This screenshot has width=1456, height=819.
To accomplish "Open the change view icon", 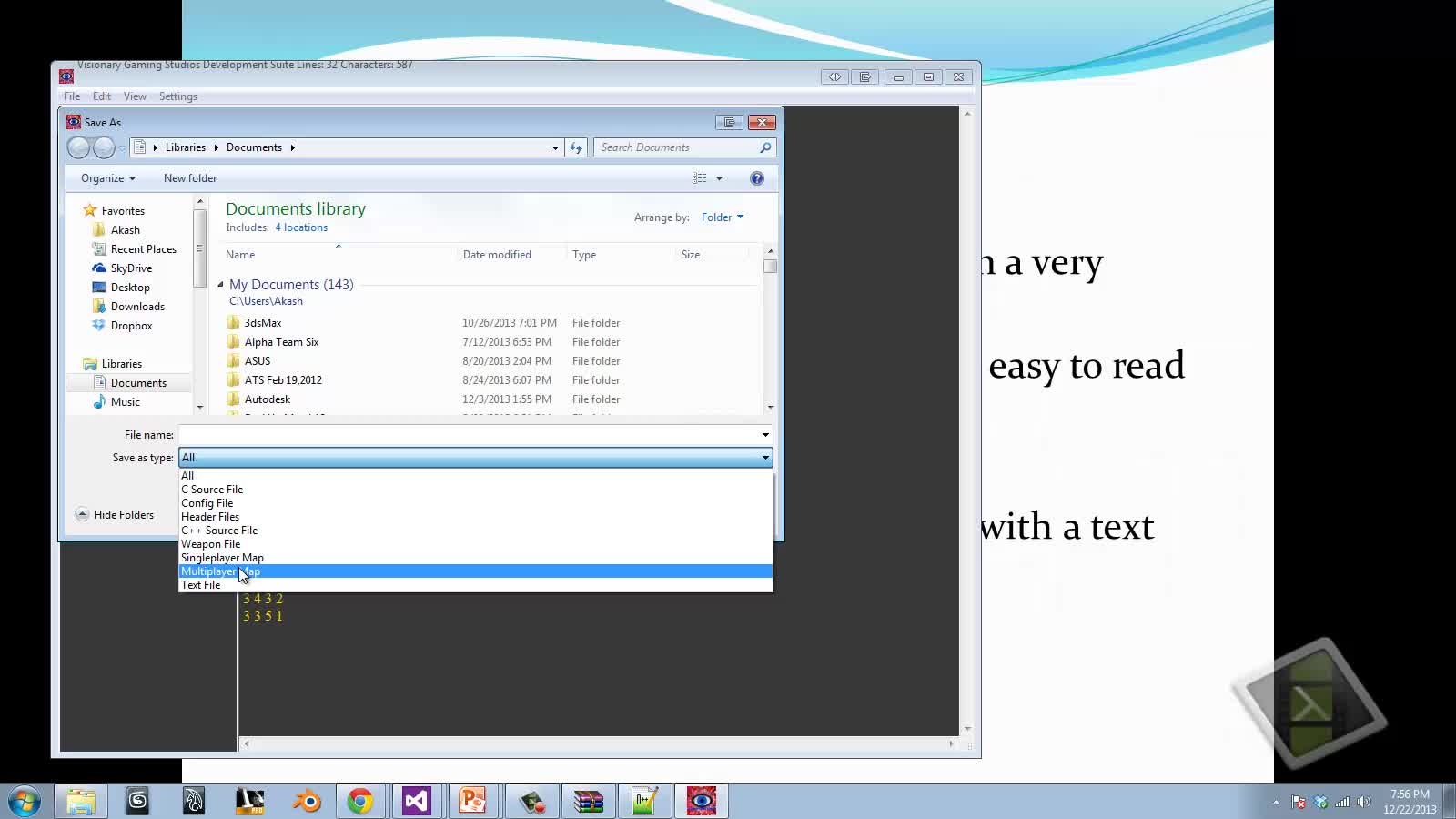I will pyautogui.click(x=699, y=178).
